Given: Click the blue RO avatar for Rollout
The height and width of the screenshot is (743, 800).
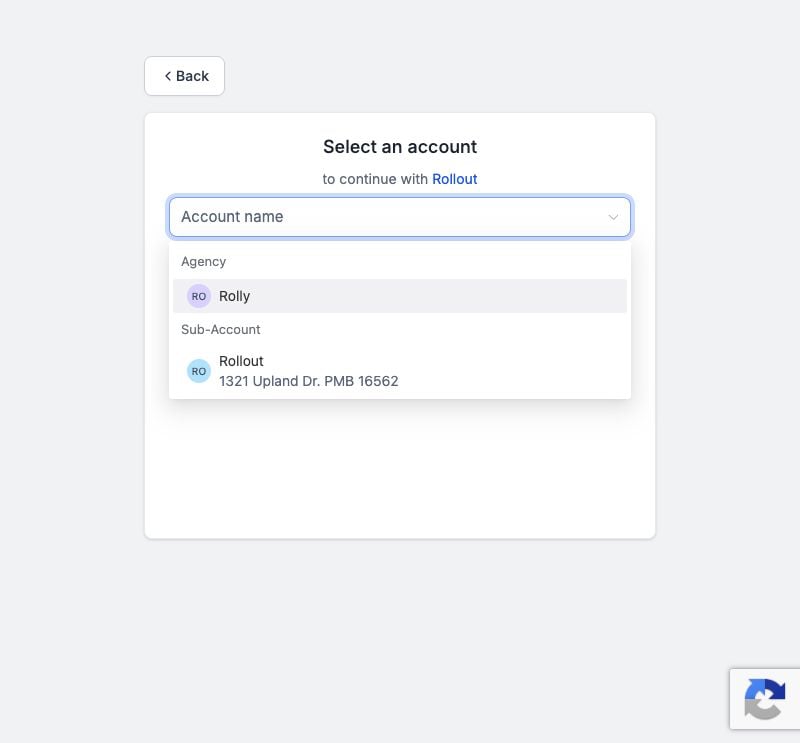Looking at the screenshot, I should (x=198, y=371).
